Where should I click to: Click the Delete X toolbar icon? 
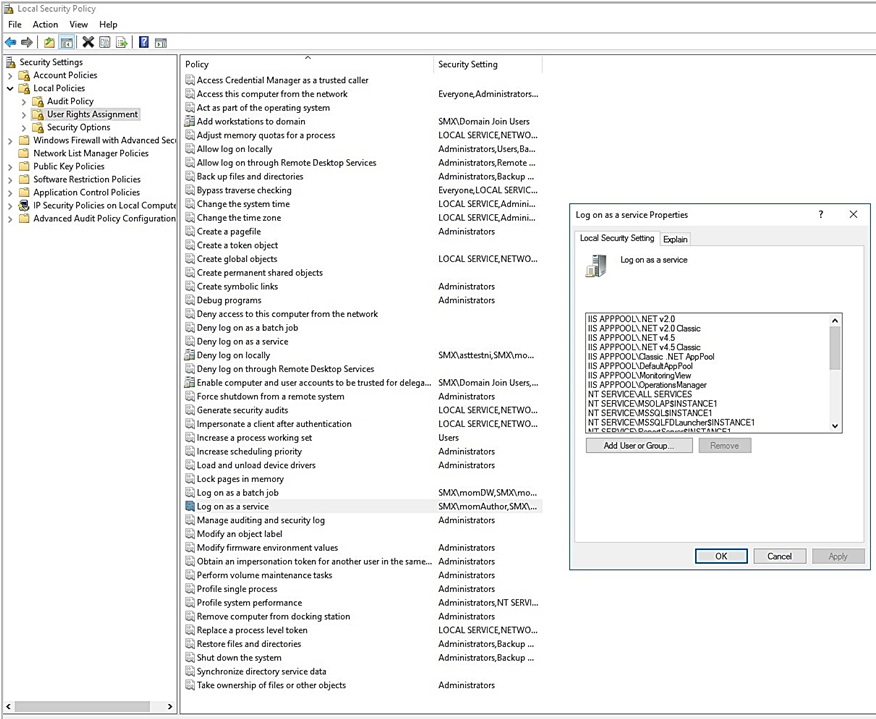pos(88,42)
